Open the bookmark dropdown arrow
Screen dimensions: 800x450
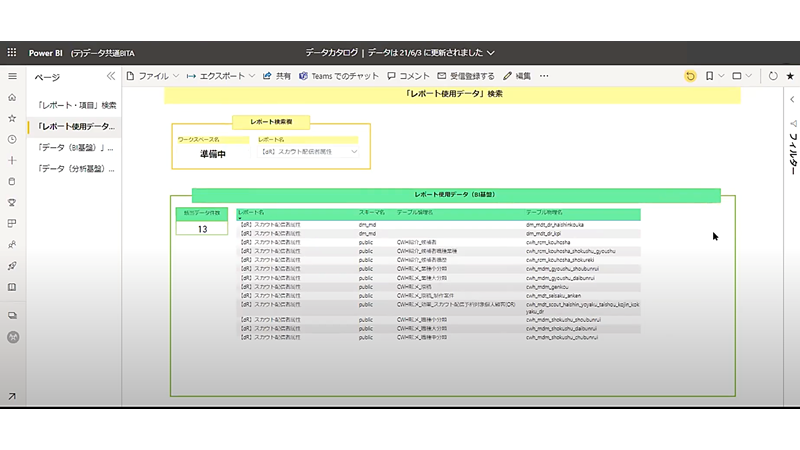pos(721,76)
